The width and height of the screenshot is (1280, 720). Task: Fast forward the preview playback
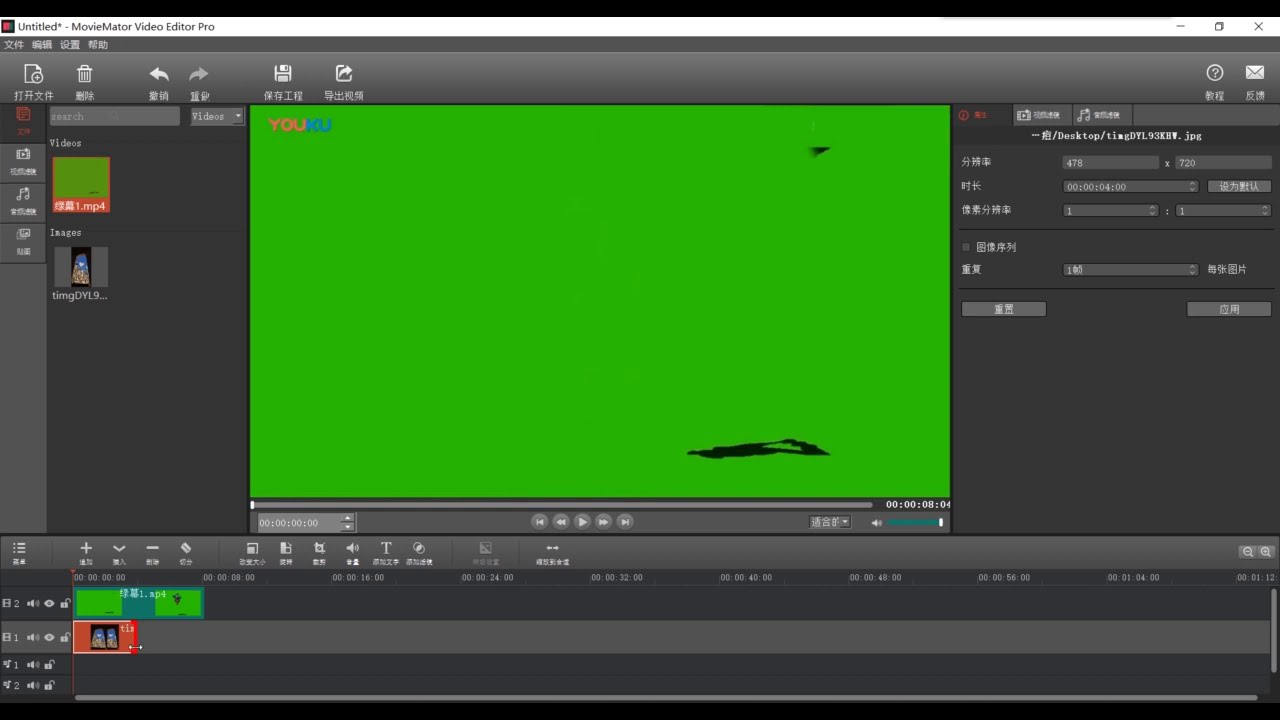(x=603, y=522)
